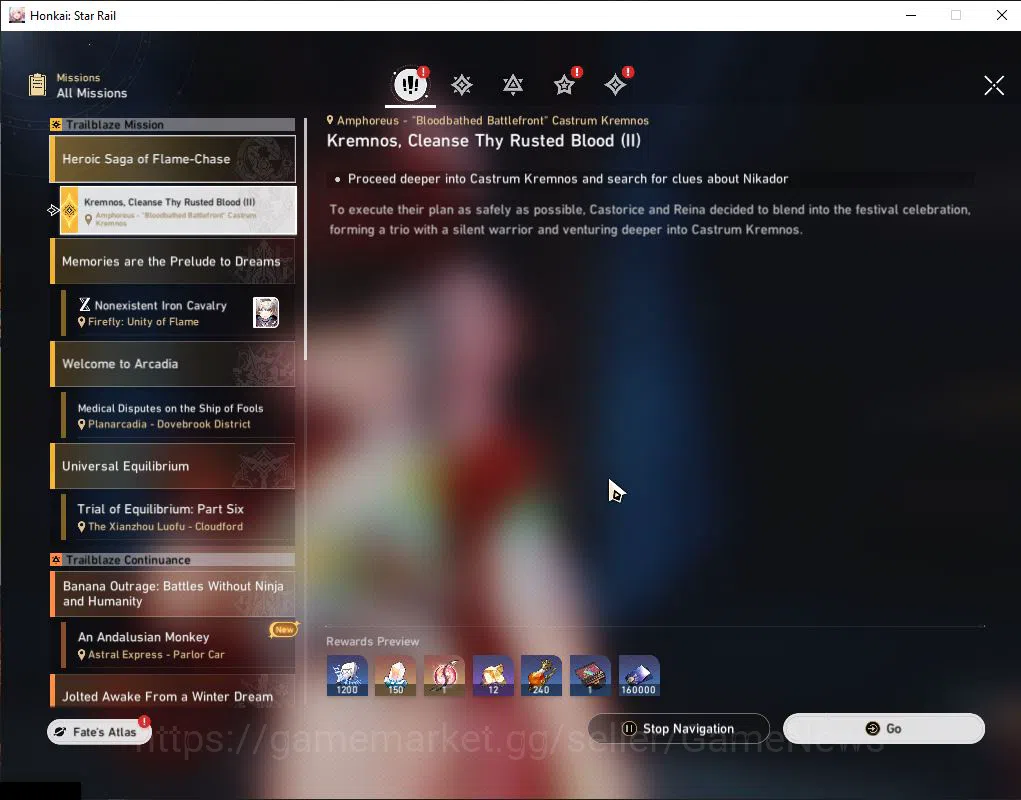Screen dimensions: 1021x800
Task: Click Firefly character portrait thumbnail
Action: pos(266,312)
